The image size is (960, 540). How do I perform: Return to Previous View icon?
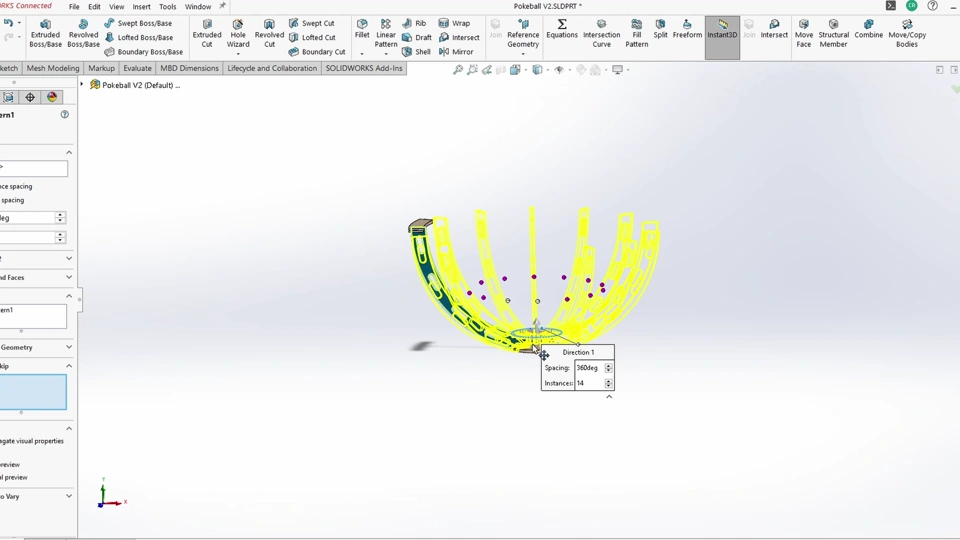coord(487,70)
